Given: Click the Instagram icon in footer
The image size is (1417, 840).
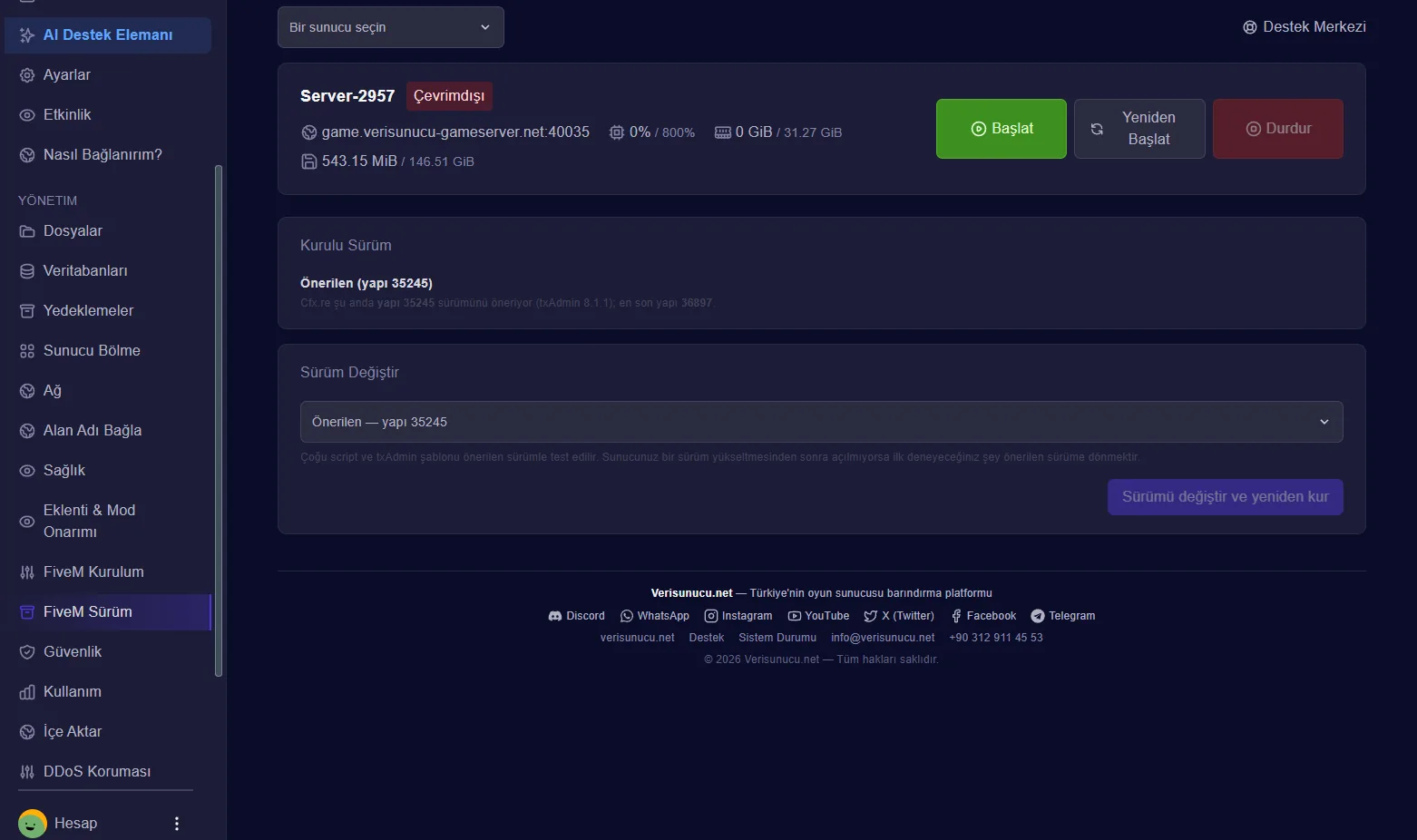Looking at the screenshot, I should tap(711, 616).
